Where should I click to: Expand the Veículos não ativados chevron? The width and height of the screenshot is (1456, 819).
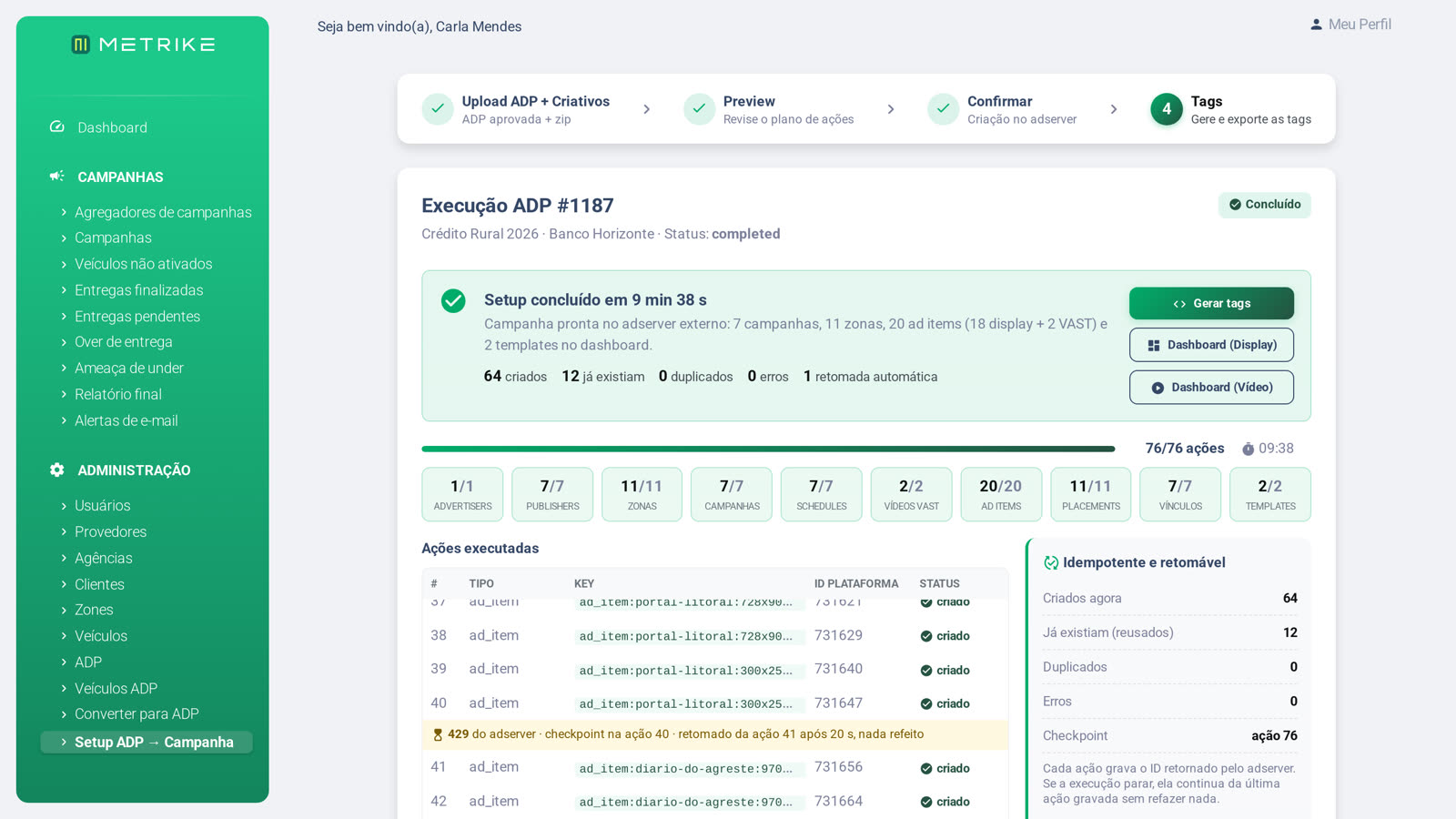[x=64, y=264]
